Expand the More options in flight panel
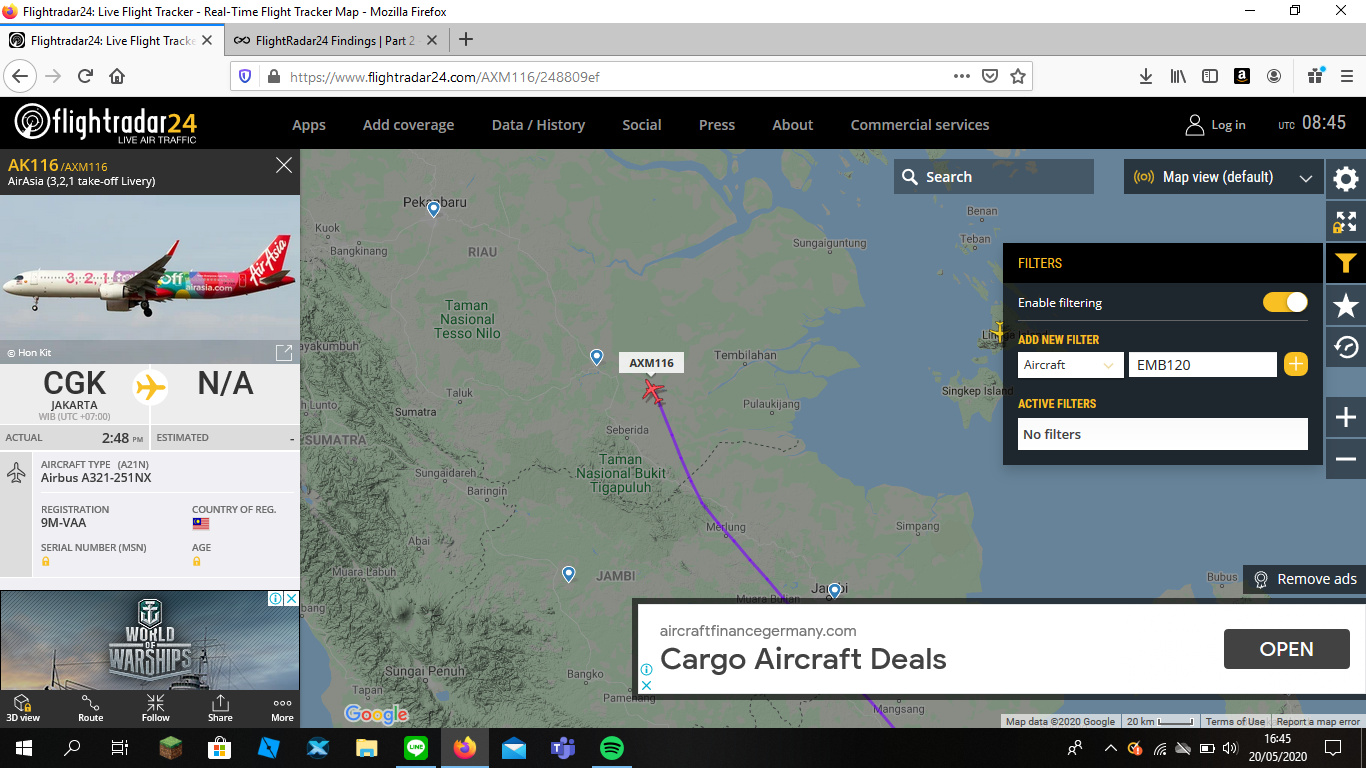 [x=283, y=708]
